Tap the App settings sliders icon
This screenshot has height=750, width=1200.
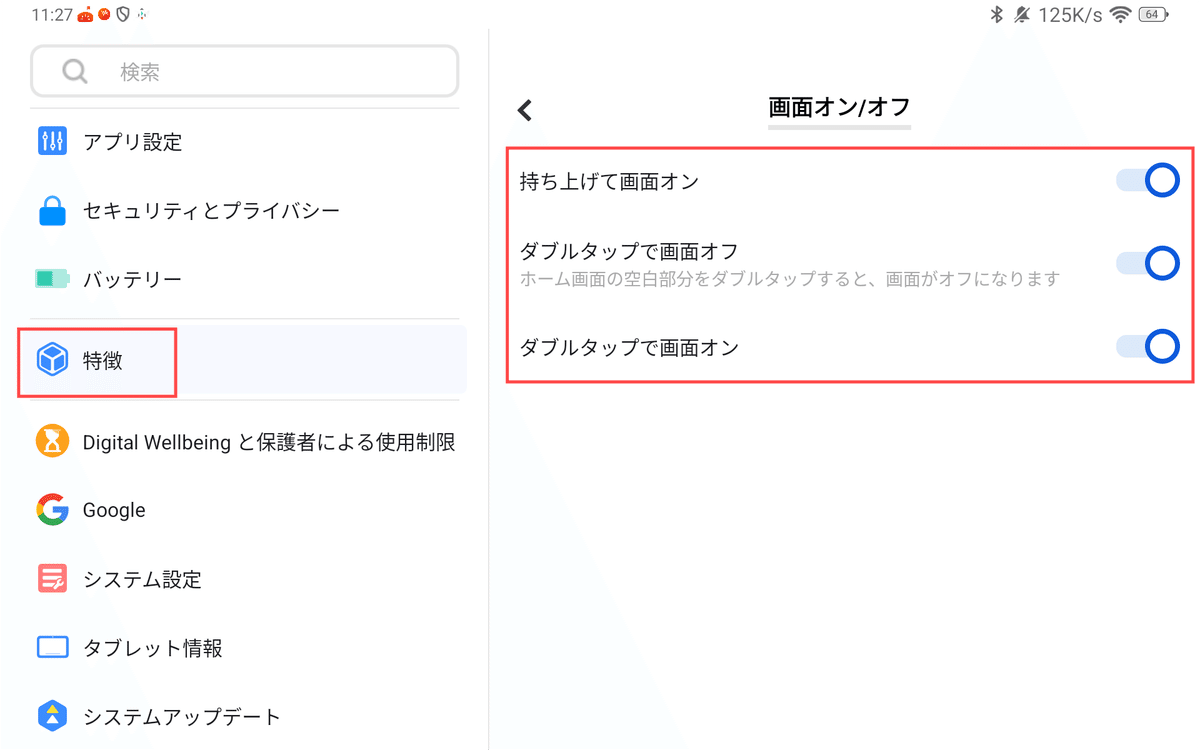(x=52, y=141)
